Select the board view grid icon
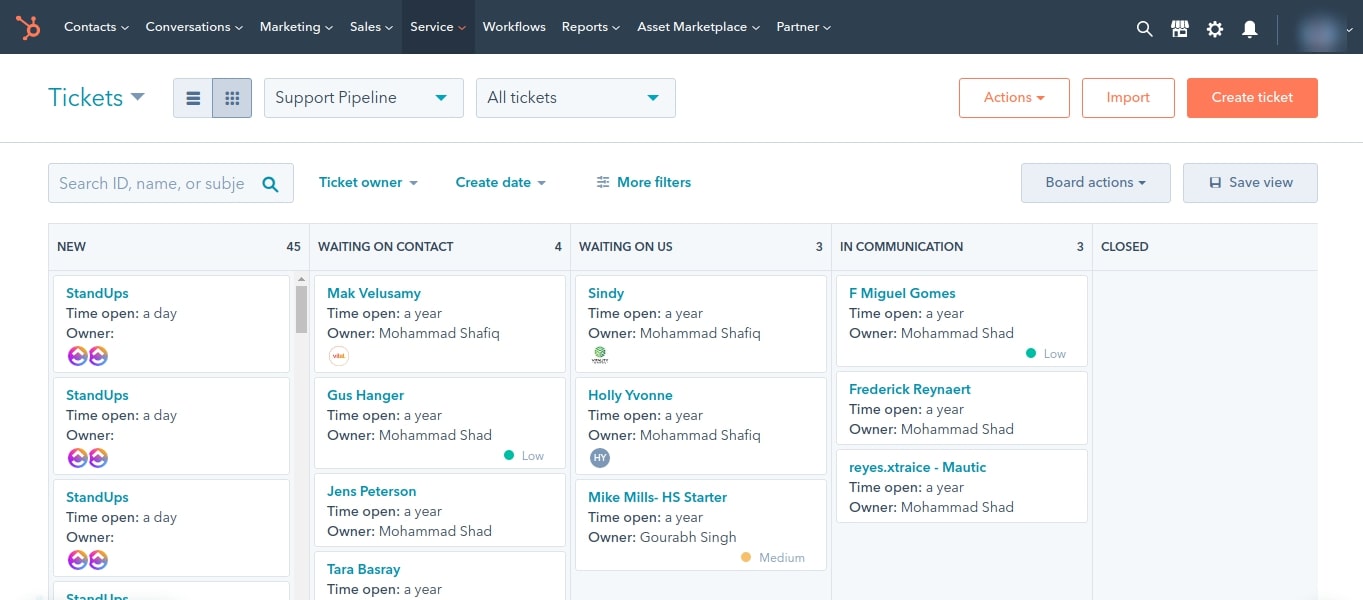The image size is (1363, 600). click(x=230, y=97)
